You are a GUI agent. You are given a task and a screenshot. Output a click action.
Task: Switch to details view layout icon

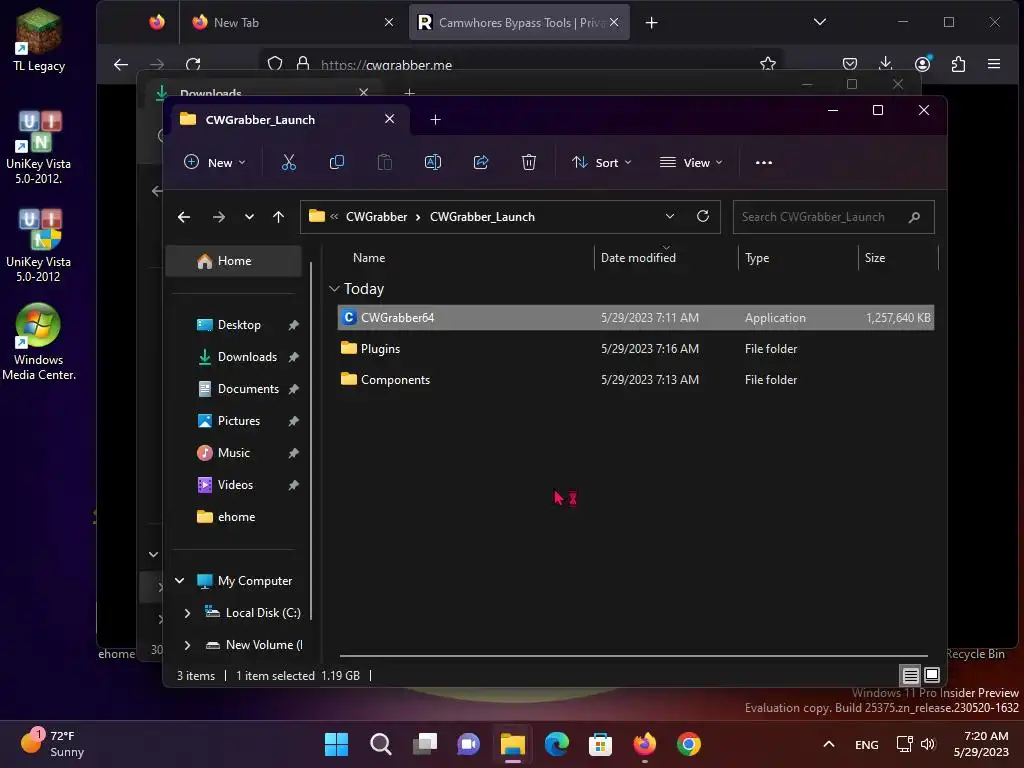(910, 675)
